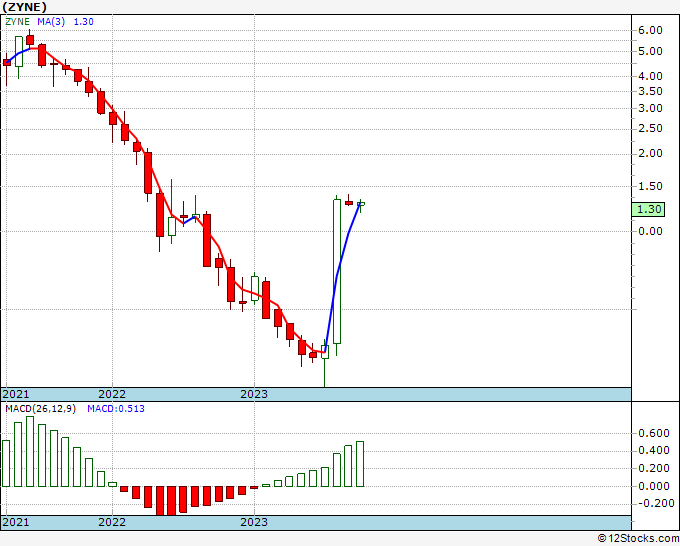Click the MACD(26,12,9) indicator label
The image size is (680, 546).
[40, 409]
